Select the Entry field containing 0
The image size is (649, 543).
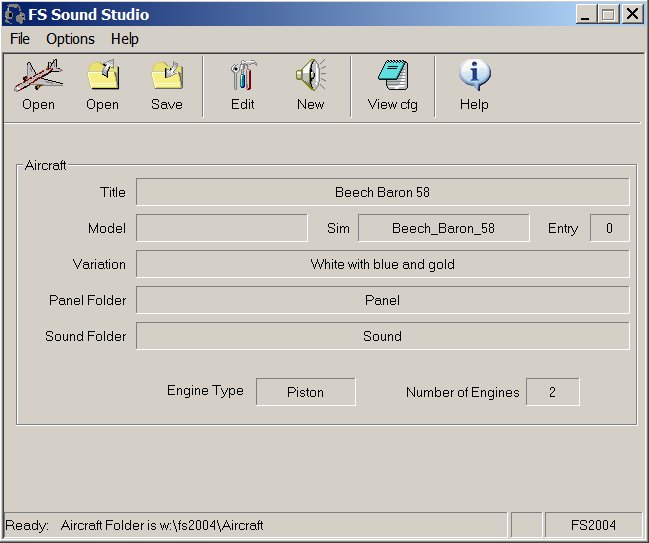(609, 228)
